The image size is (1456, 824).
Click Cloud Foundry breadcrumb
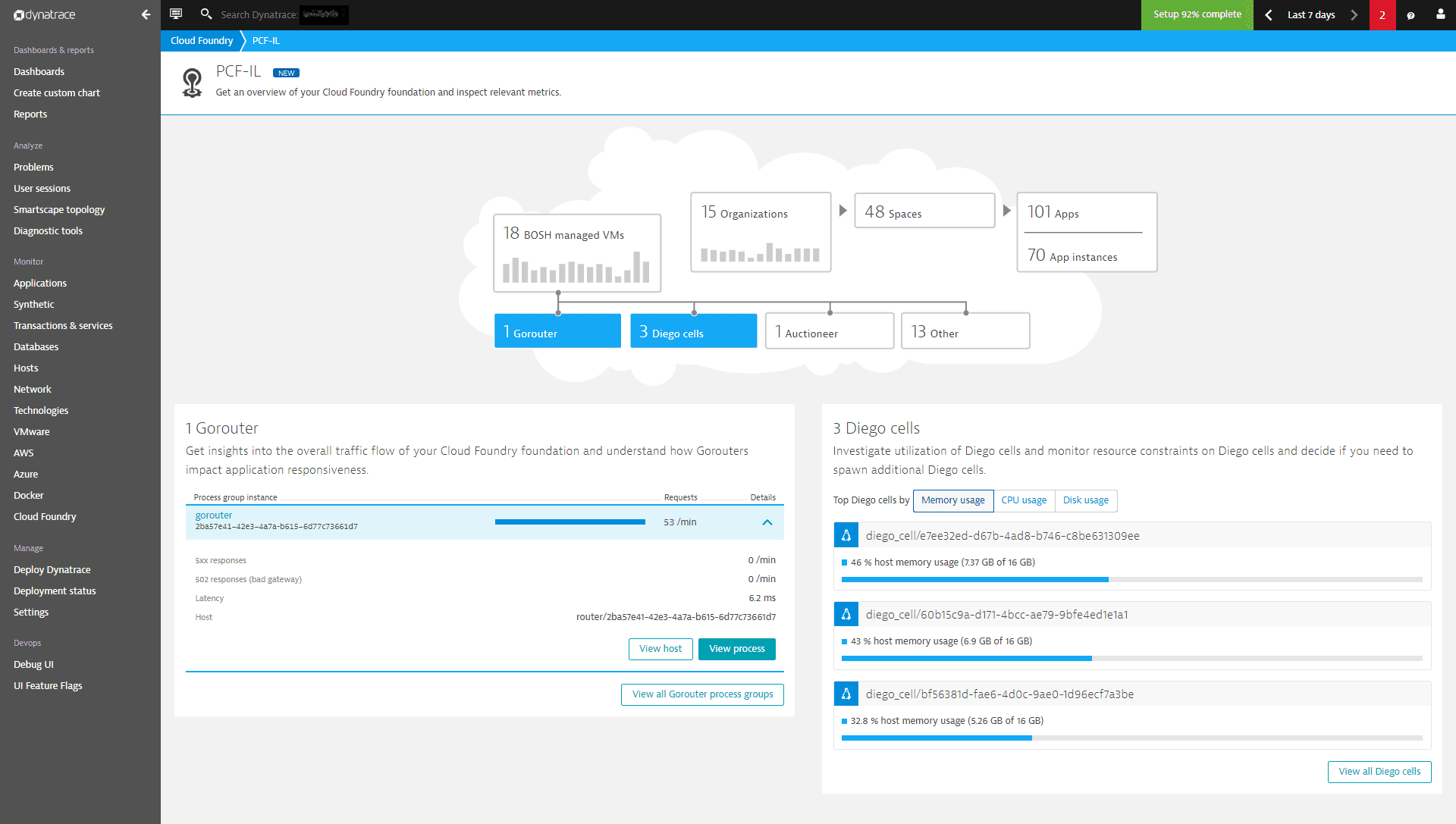pos(202,41)
